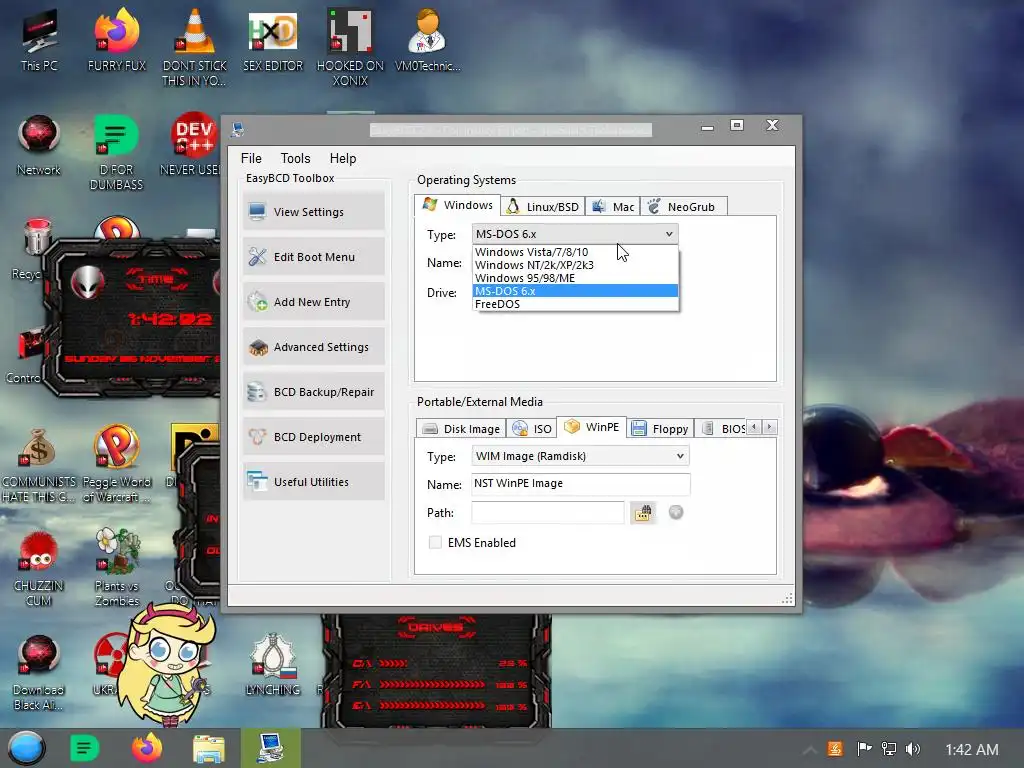Open the SEX EDITOR HxD desktop icon

click(273, 40)
